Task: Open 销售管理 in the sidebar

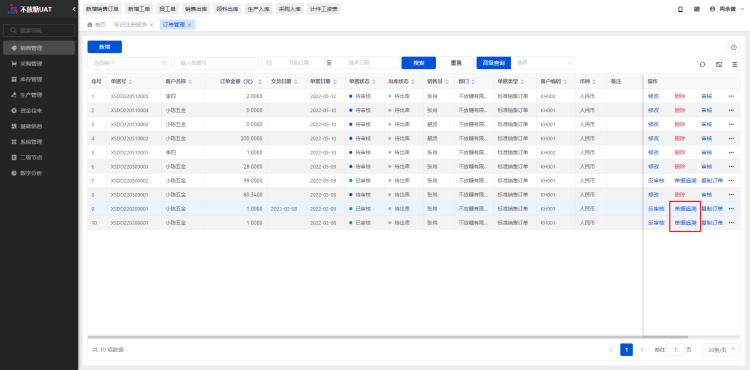Action: (x=39, y=48)
